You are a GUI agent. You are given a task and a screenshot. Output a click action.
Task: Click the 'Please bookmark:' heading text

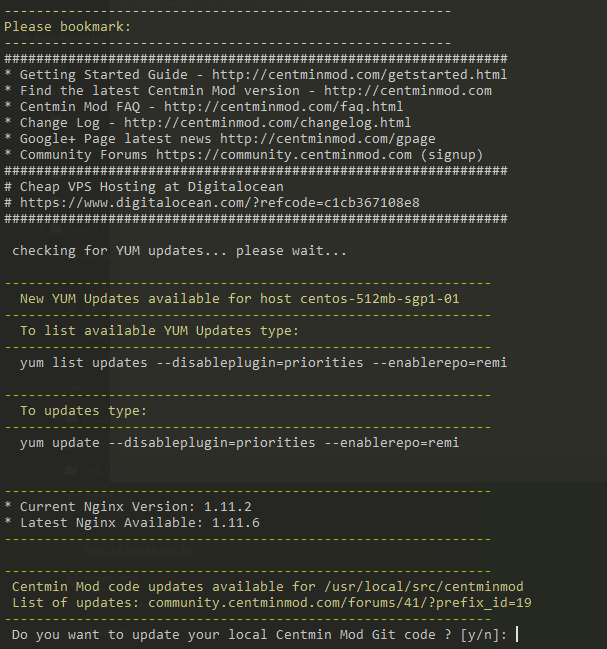pyautogui.click(x=67, y=27)
